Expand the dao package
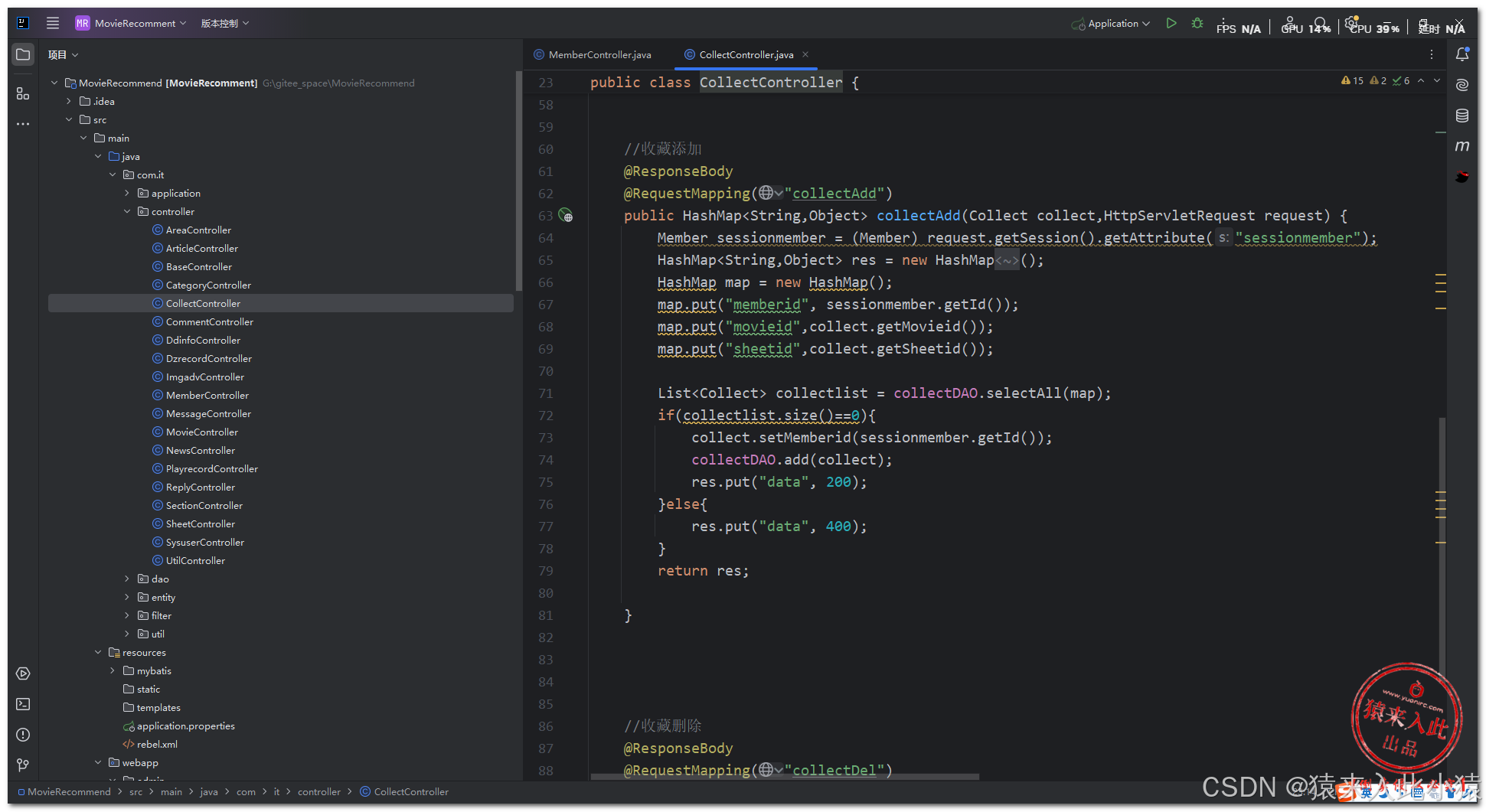This screenshot has width=1486, height=812. [127, 579]
